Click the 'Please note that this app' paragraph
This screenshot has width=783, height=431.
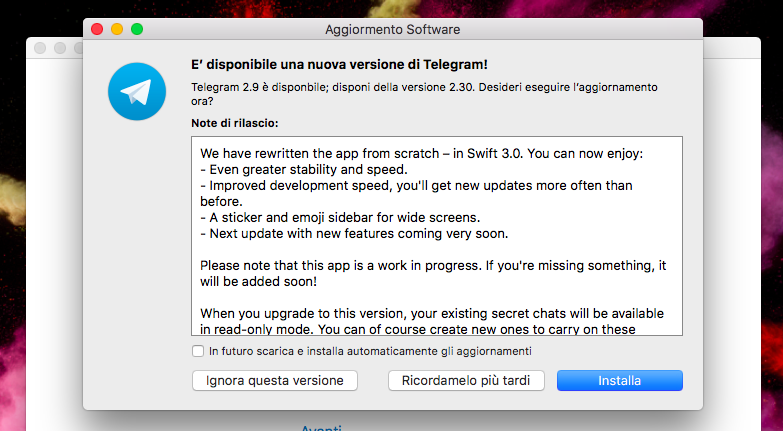pos(433,273)
